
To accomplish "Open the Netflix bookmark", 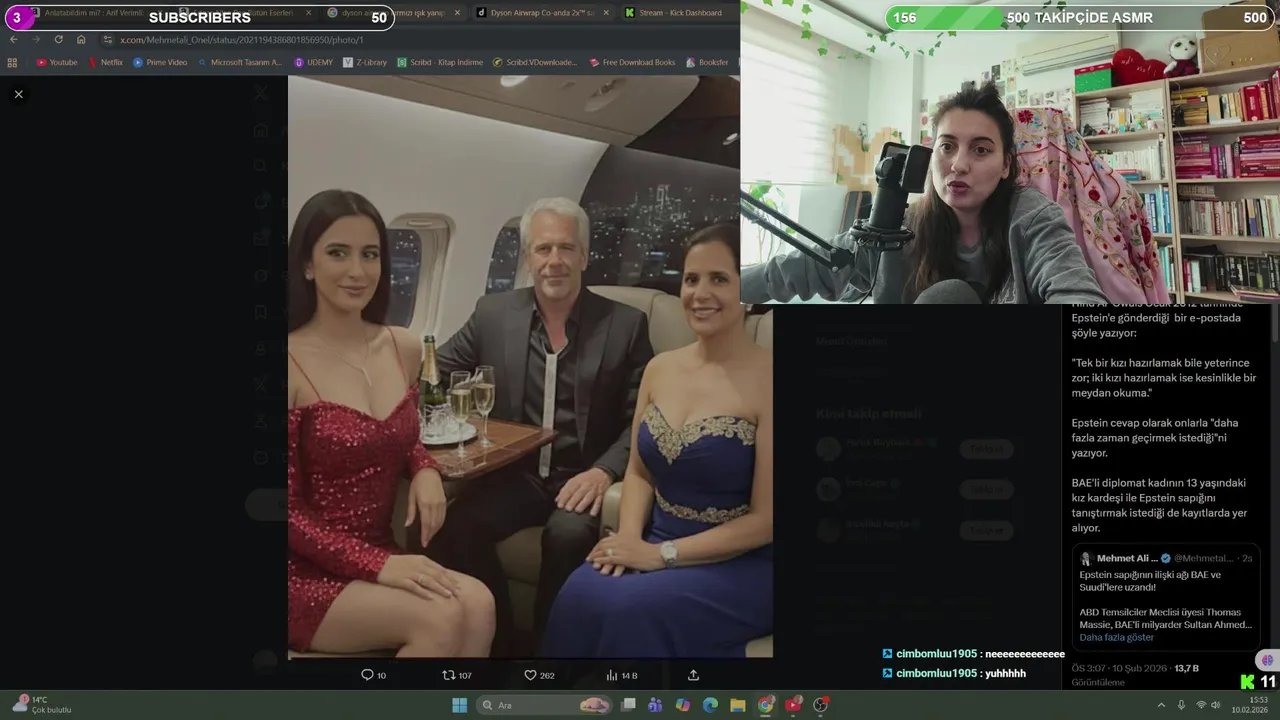I will click(x=105, y=62).
